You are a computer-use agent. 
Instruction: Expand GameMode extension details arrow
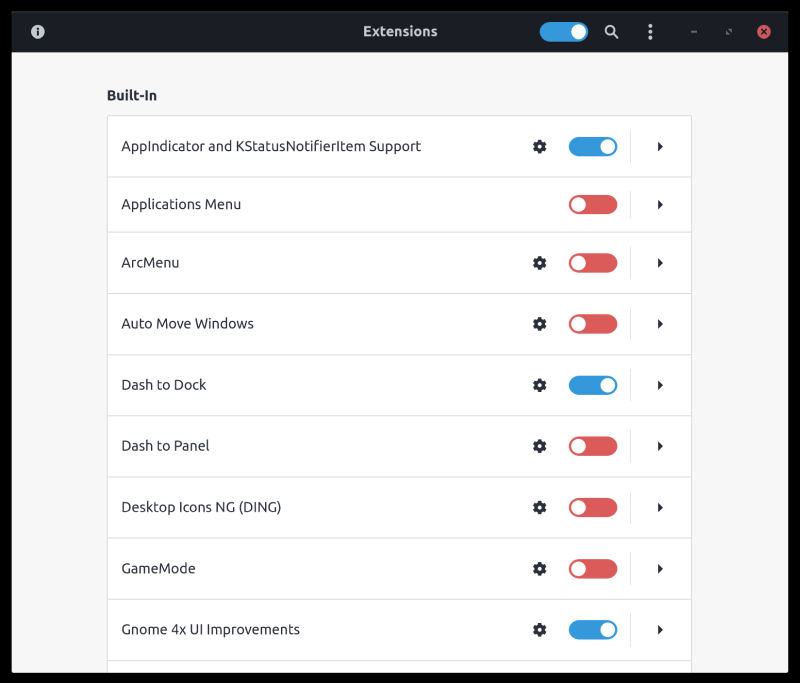660,569
